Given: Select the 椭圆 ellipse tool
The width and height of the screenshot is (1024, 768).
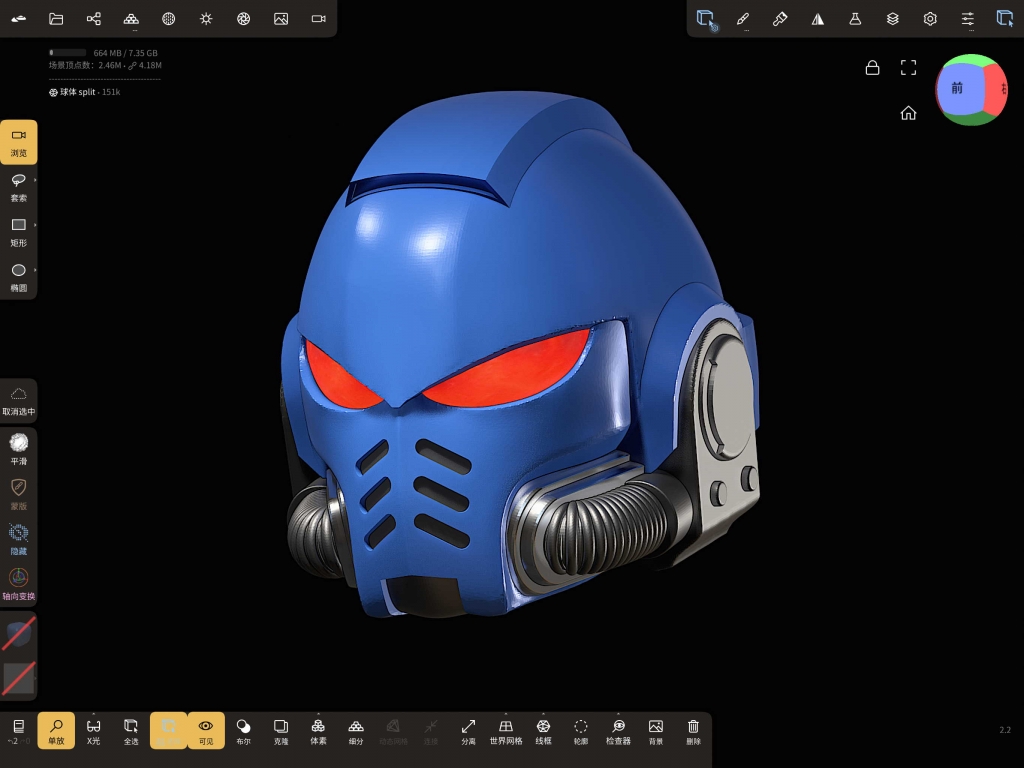Looking at the screenshot, I should coord(19,278).
